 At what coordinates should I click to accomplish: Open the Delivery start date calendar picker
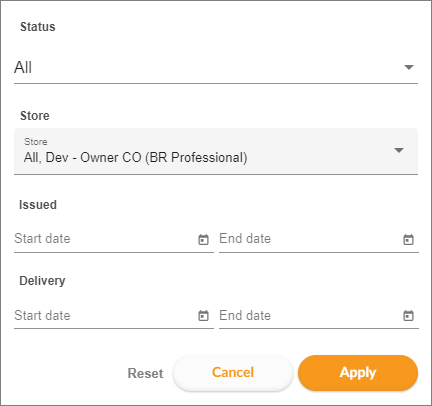(203, 315)
